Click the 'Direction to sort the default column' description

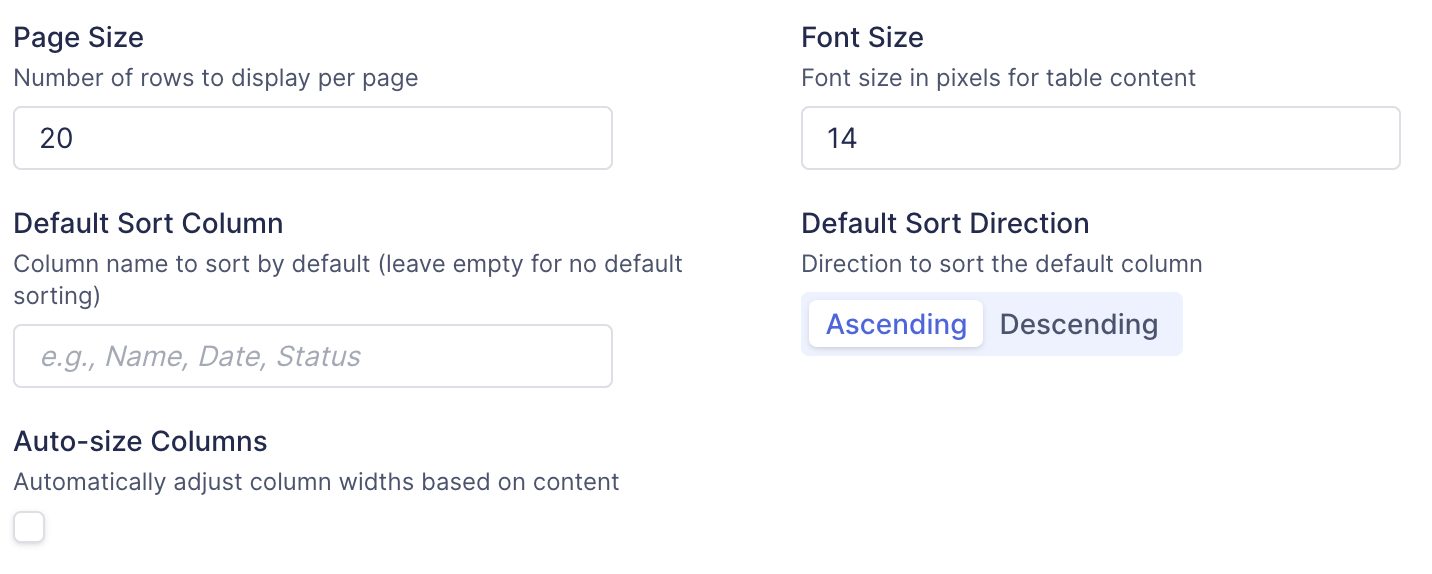tap(1001, 264)
